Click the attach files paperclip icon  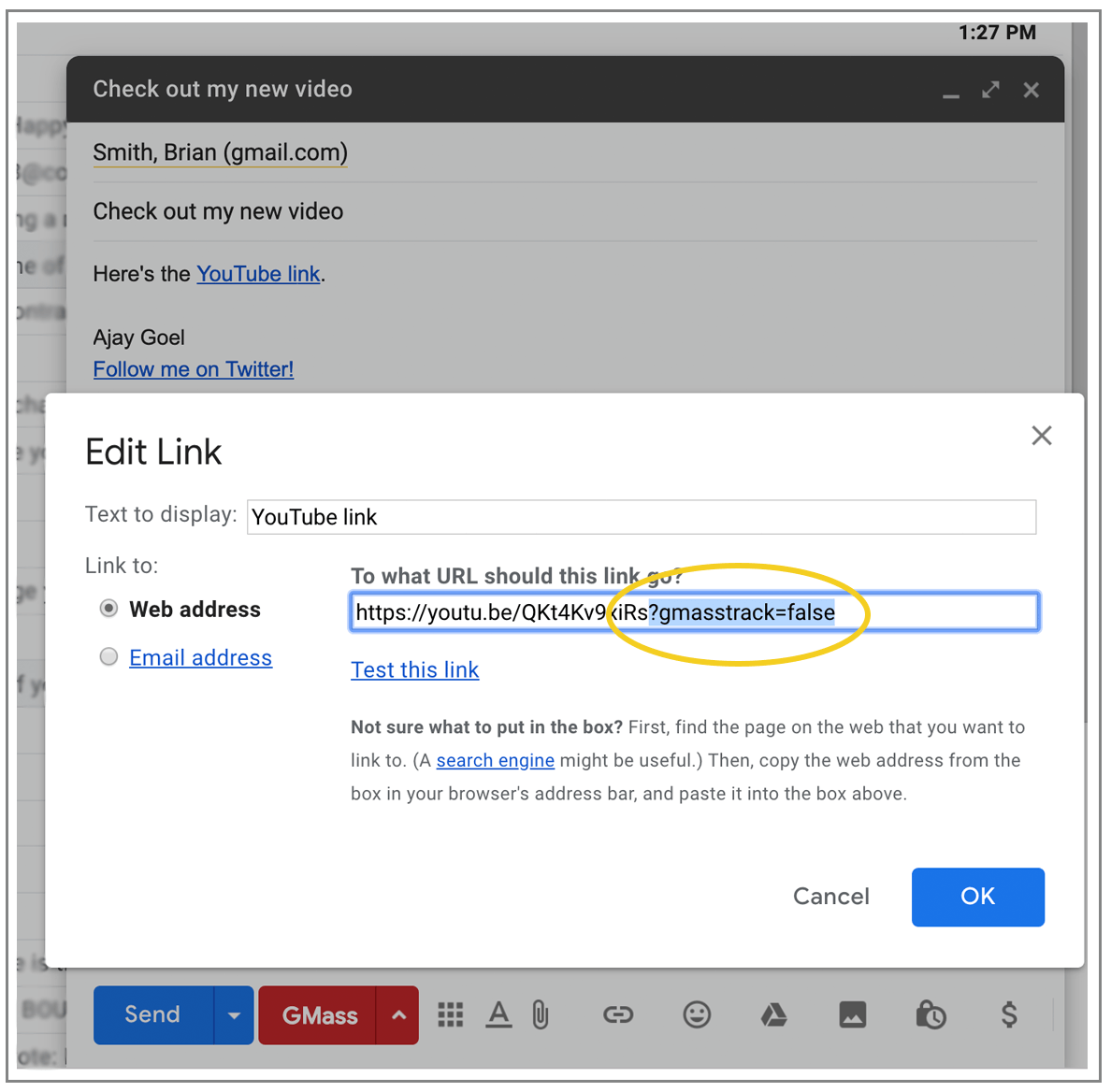point(541,1014)
